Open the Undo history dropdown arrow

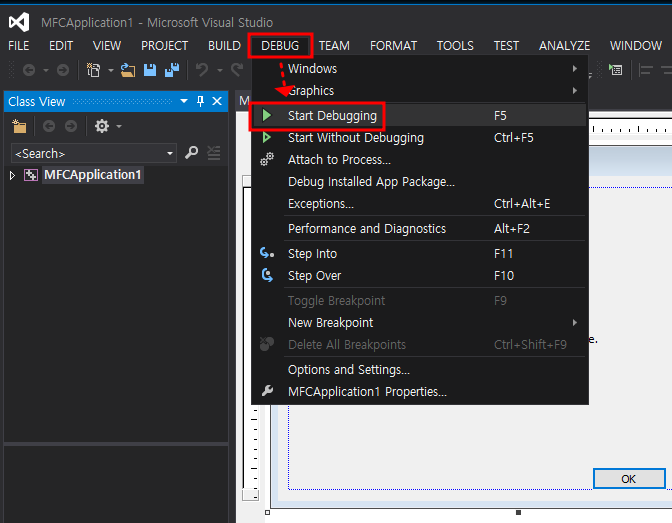pyautogui.click(x=220, y=70)
